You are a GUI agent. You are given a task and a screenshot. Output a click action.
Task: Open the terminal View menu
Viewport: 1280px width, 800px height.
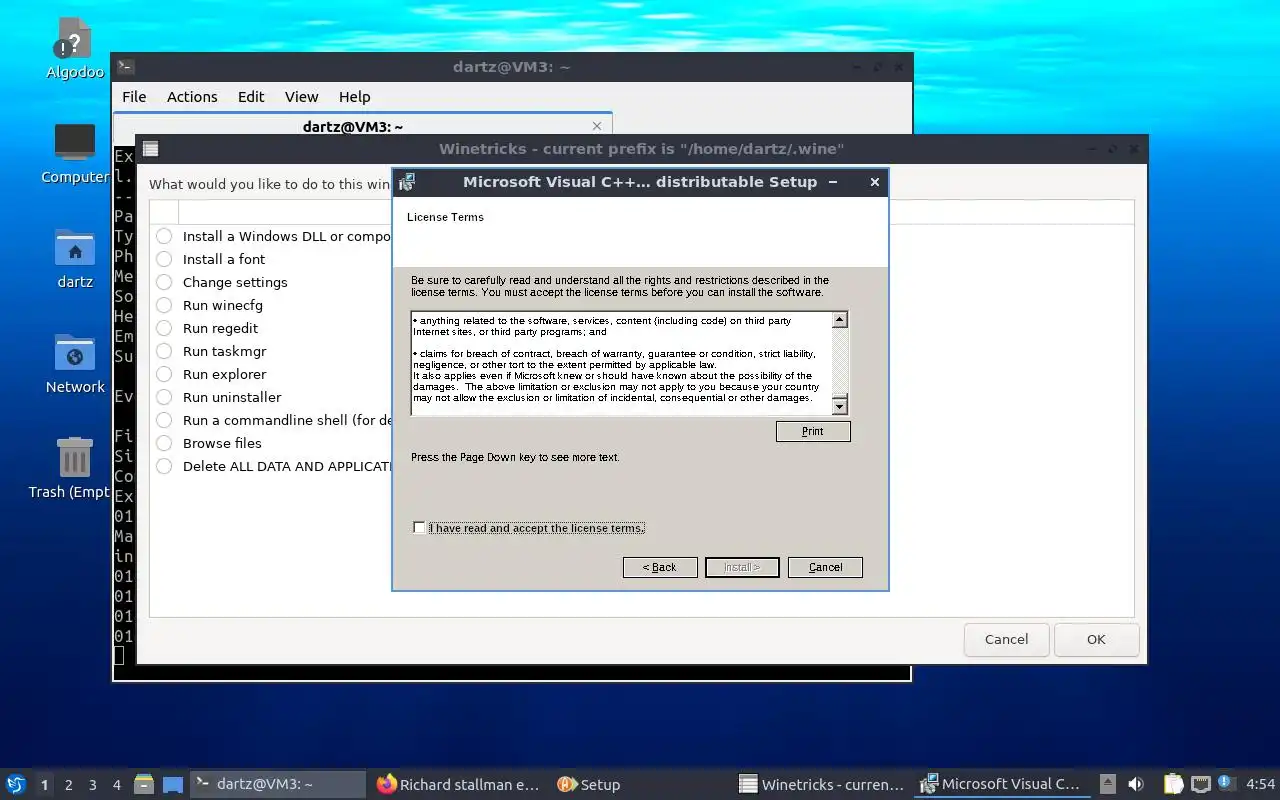pyautogui.click(x=301, y=97)
